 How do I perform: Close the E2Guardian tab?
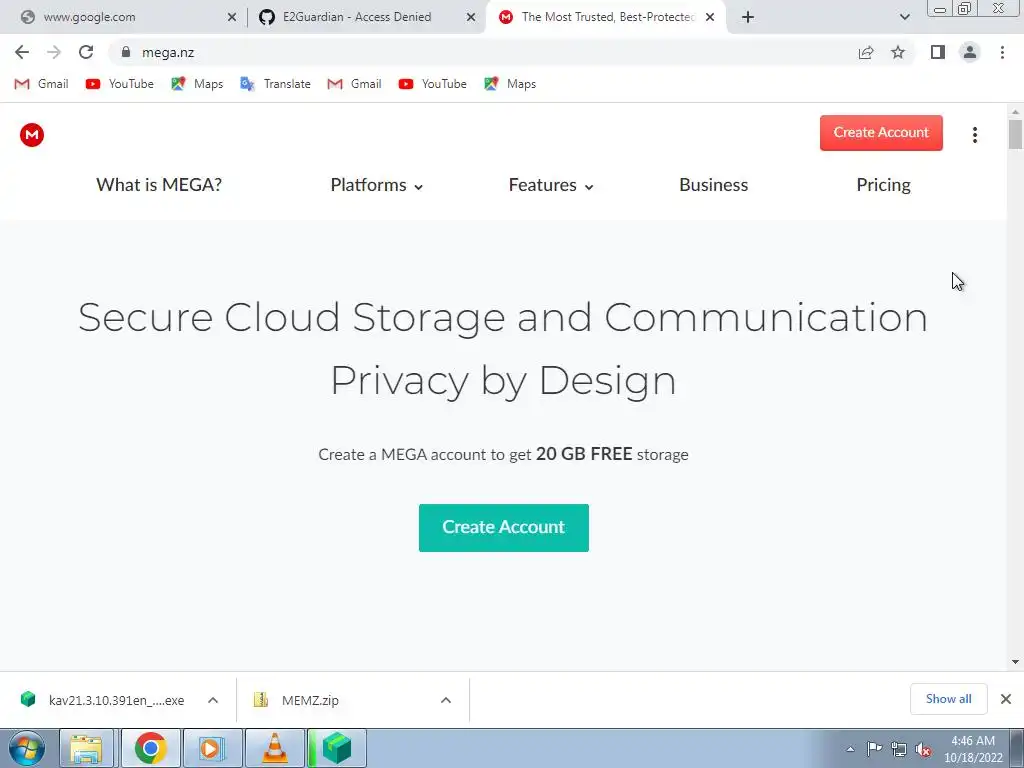(x=471, y=17)
